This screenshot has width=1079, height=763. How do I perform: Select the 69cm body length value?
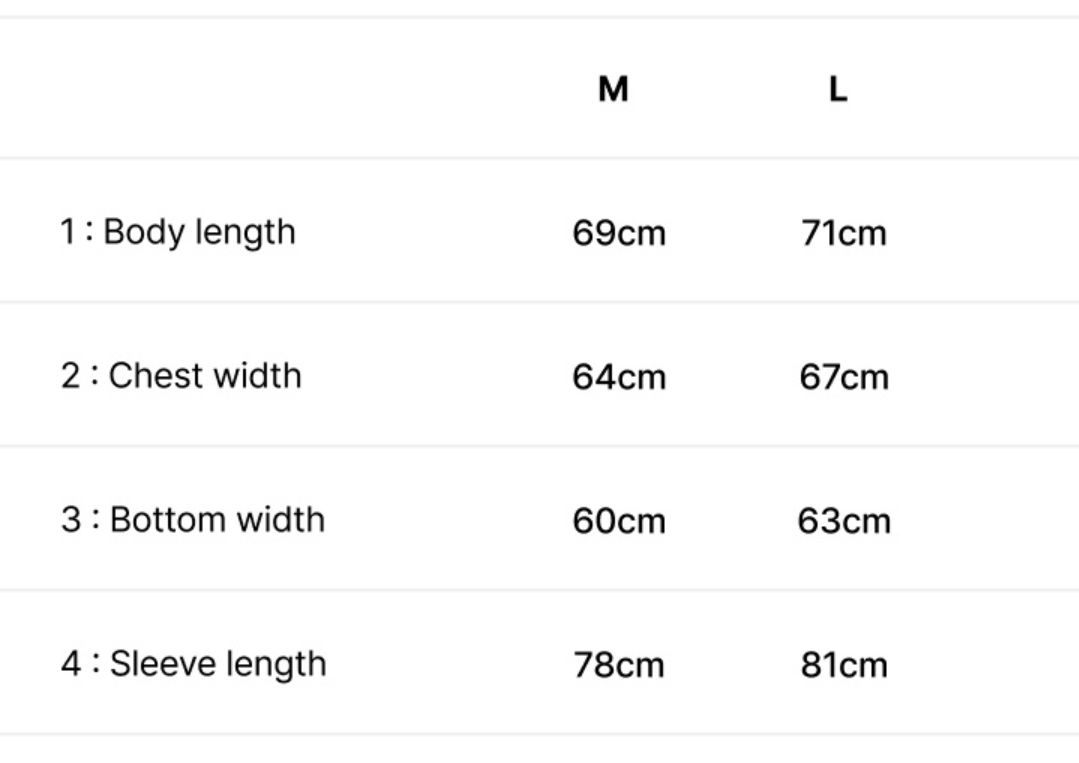tap(619, 233)
